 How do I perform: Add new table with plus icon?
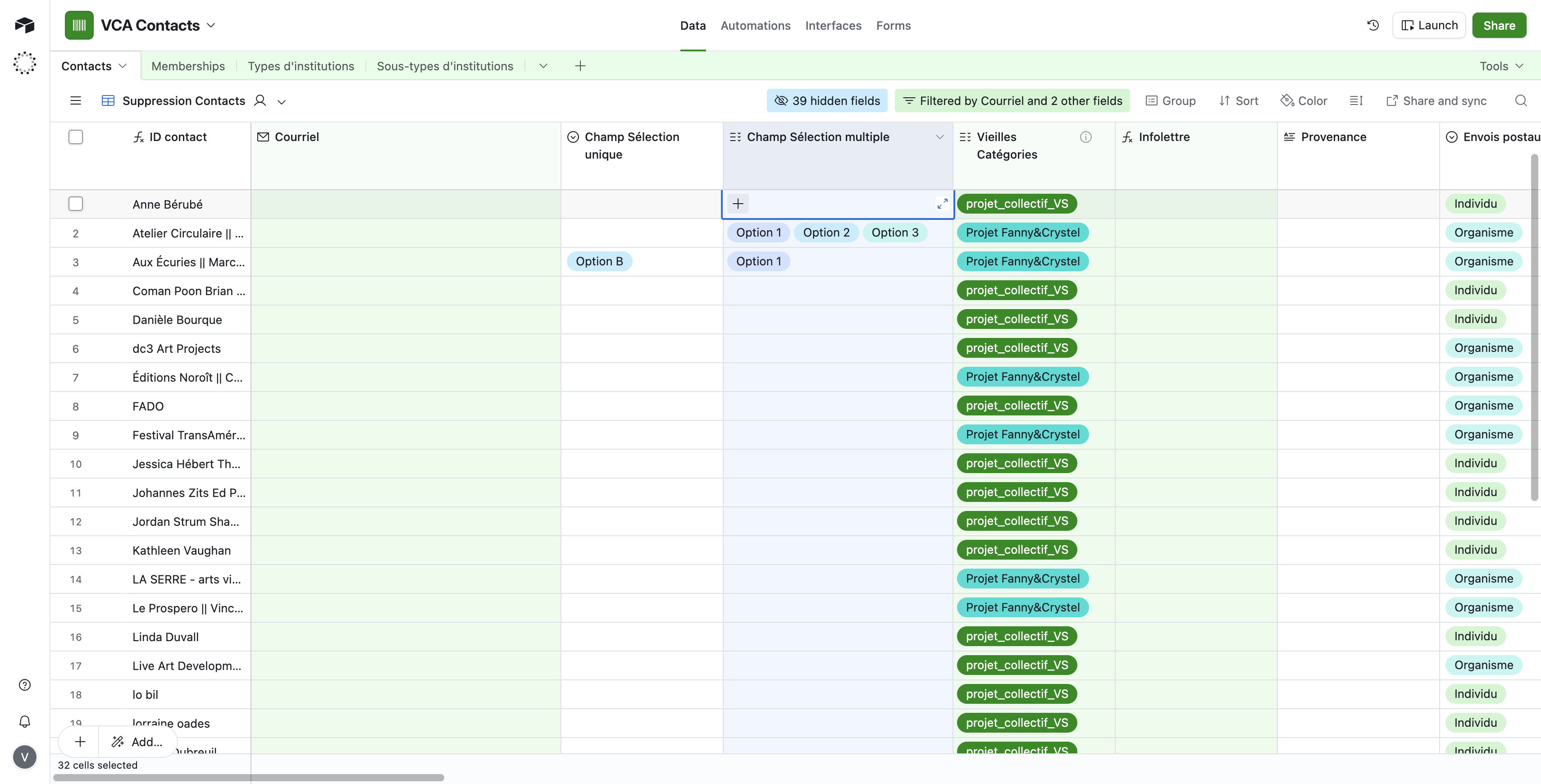click(579, 66)
